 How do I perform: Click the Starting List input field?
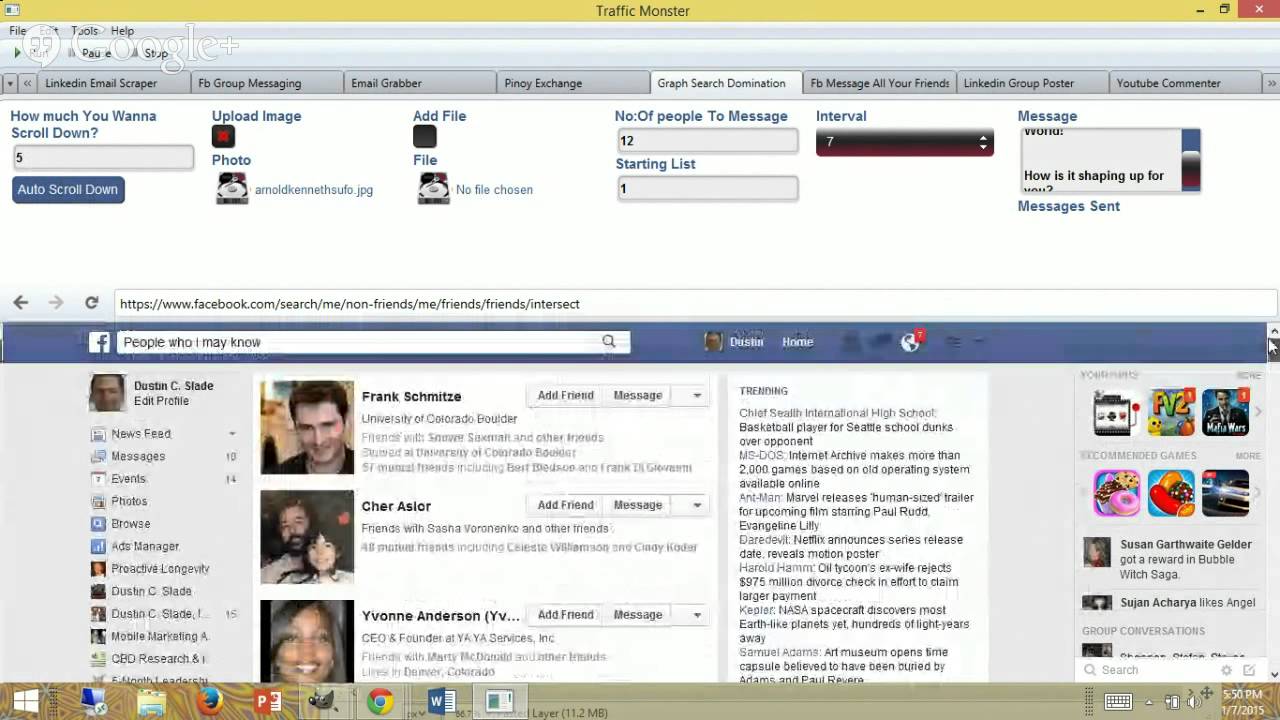707,188
